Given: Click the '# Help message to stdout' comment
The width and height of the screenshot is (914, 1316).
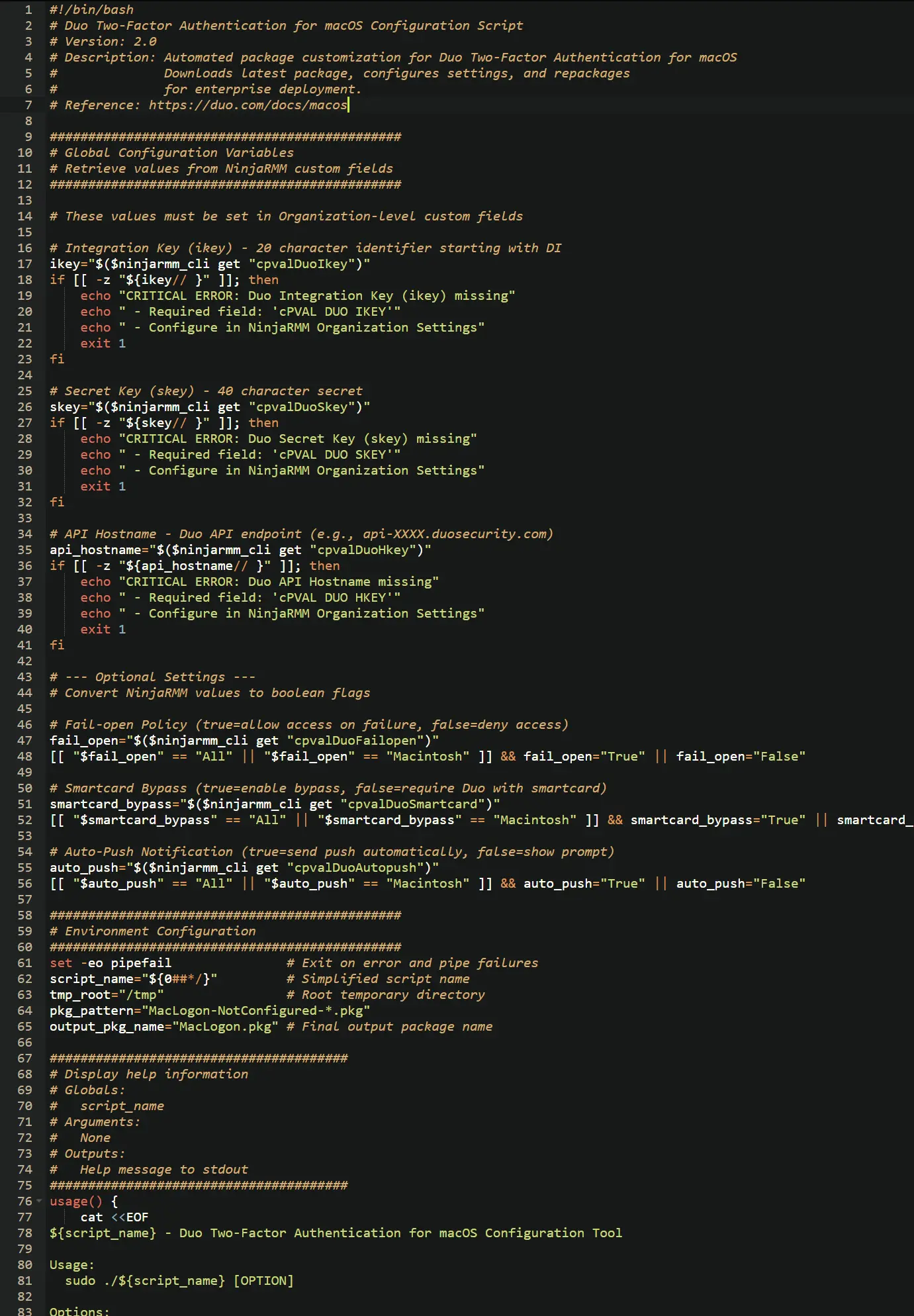Looking at the screenshot, I should (x=149, y=1169).
